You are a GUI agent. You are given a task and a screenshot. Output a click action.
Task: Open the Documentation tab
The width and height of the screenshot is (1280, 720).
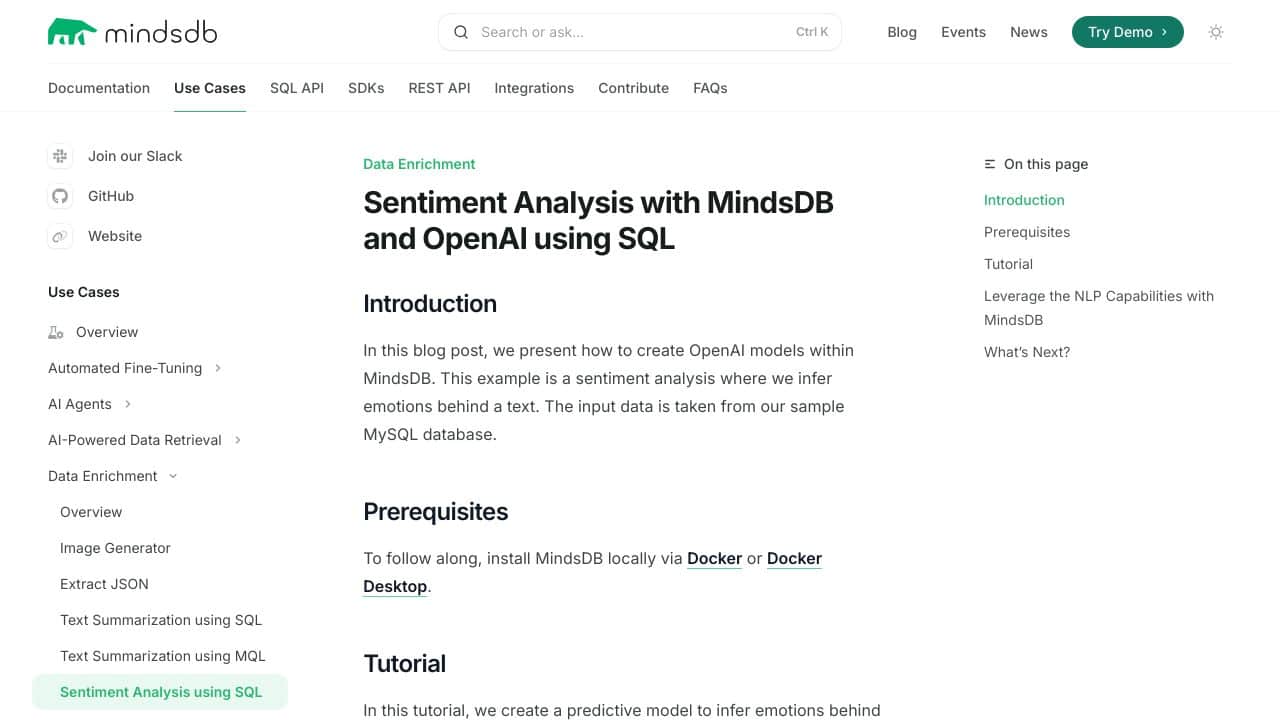pyautogui.click(x=99, y=88)
